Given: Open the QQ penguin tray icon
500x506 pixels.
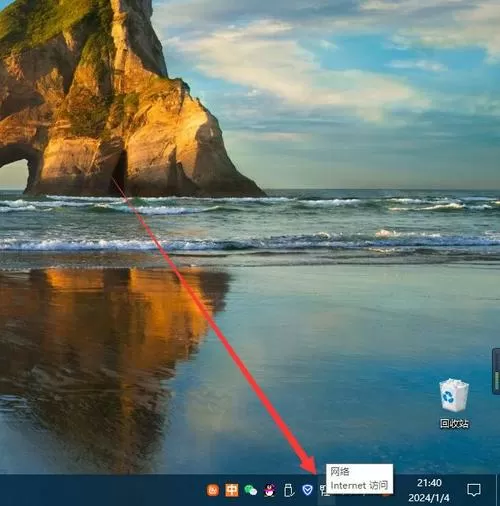Looking at the screenshot, I should pyautogui.click(x=269, y=490).
